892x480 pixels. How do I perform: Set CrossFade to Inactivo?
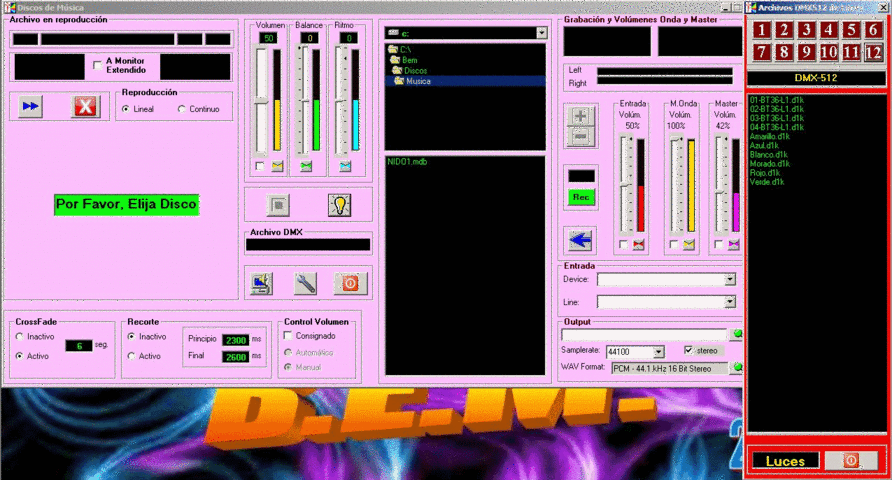pyautogui.click(x=20, y=337)
